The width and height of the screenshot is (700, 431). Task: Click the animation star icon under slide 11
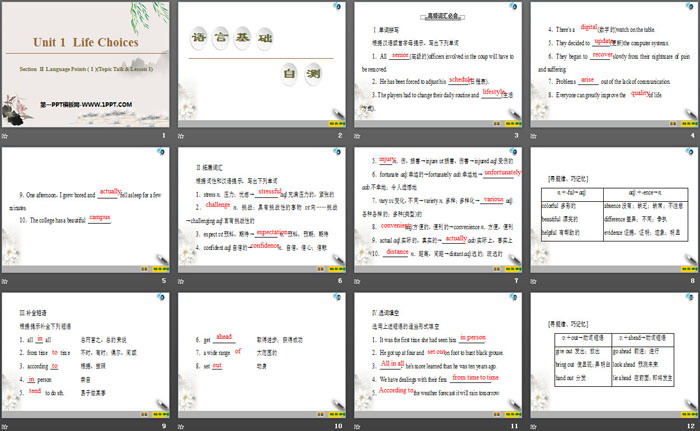click(357, 427)
